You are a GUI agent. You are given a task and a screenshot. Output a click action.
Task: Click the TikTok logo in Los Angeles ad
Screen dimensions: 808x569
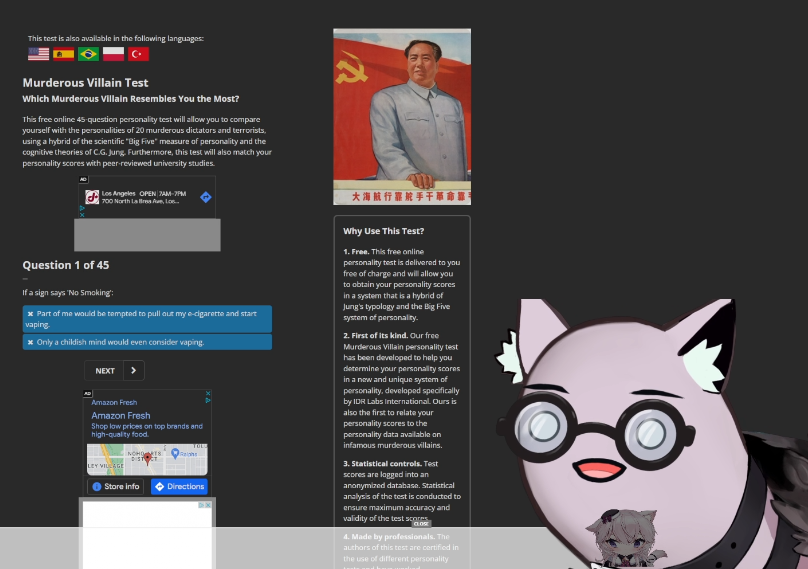coord(92,197)
